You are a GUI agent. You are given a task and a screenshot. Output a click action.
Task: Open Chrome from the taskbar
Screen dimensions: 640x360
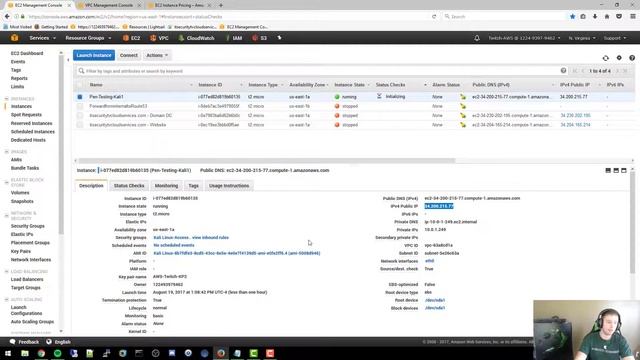41,353
